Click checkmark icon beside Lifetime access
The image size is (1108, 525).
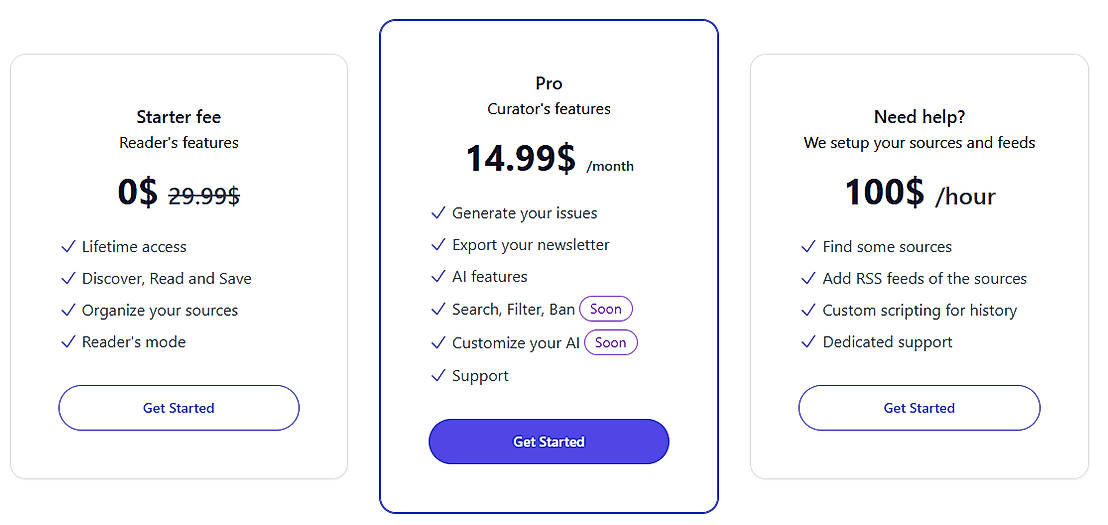(x=68, y=247)
